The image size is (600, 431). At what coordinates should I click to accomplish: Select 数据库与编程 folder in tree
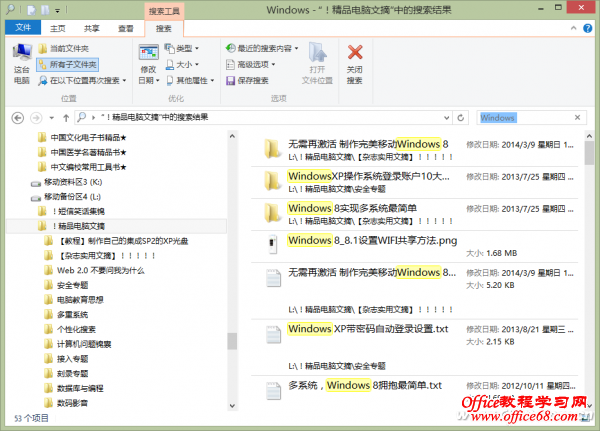click(74, 388)
